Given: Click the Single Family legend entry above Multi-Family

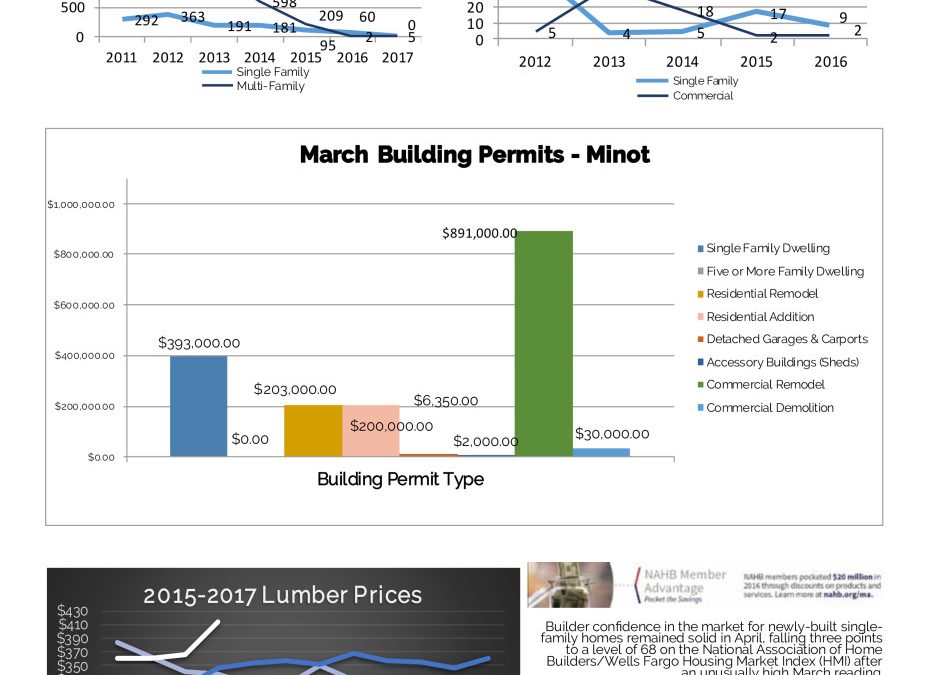Looking at the screenshot, I should coord(256,72).
